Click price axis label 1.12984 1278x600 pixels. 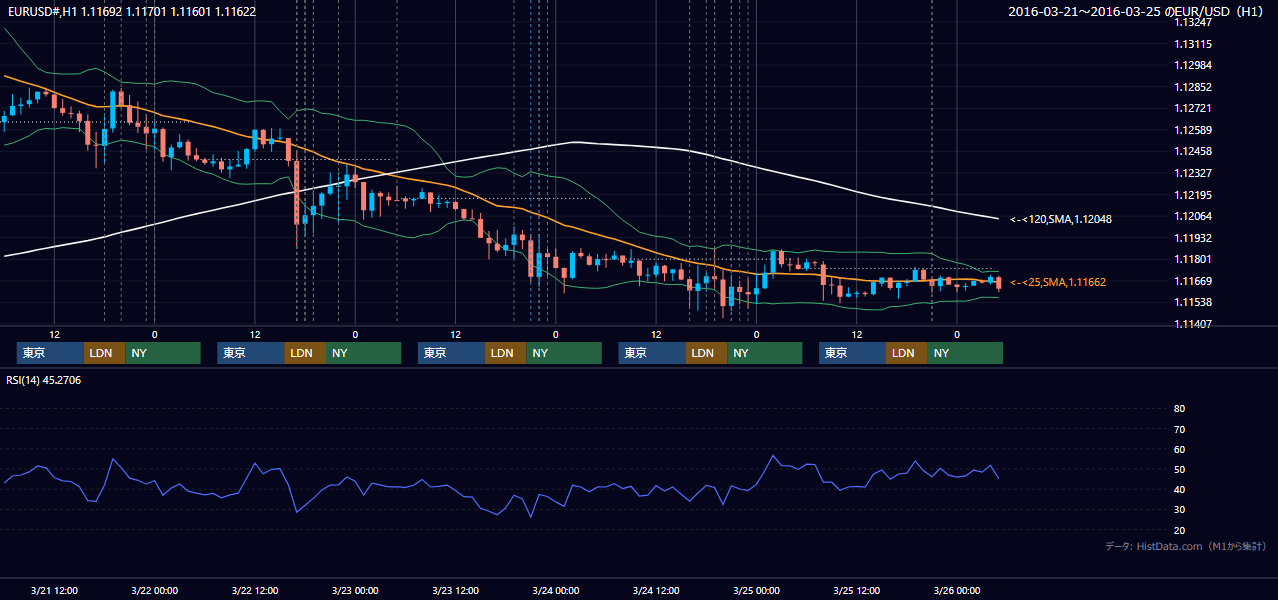click(1193, 65)
